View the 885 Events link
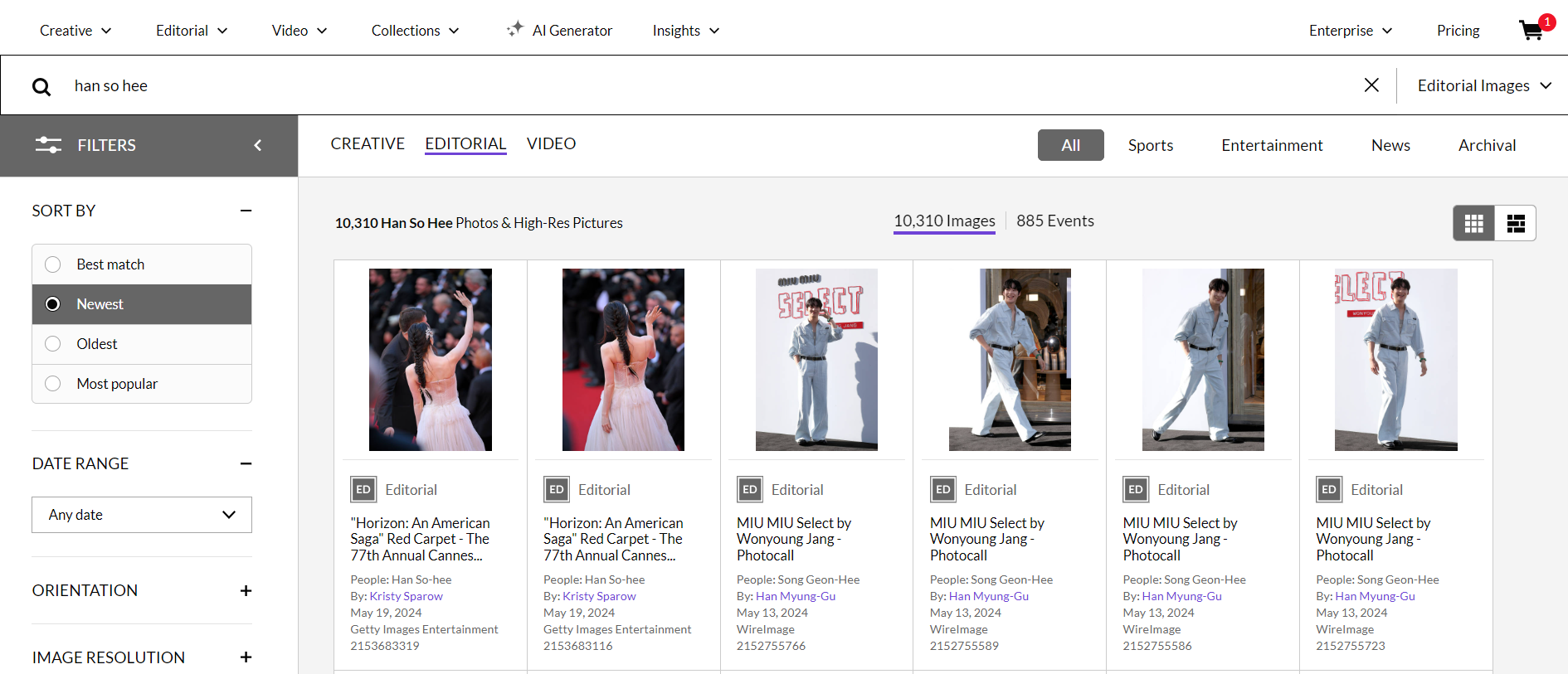This screenshot has height=674, width=1568. [1055, 221]
